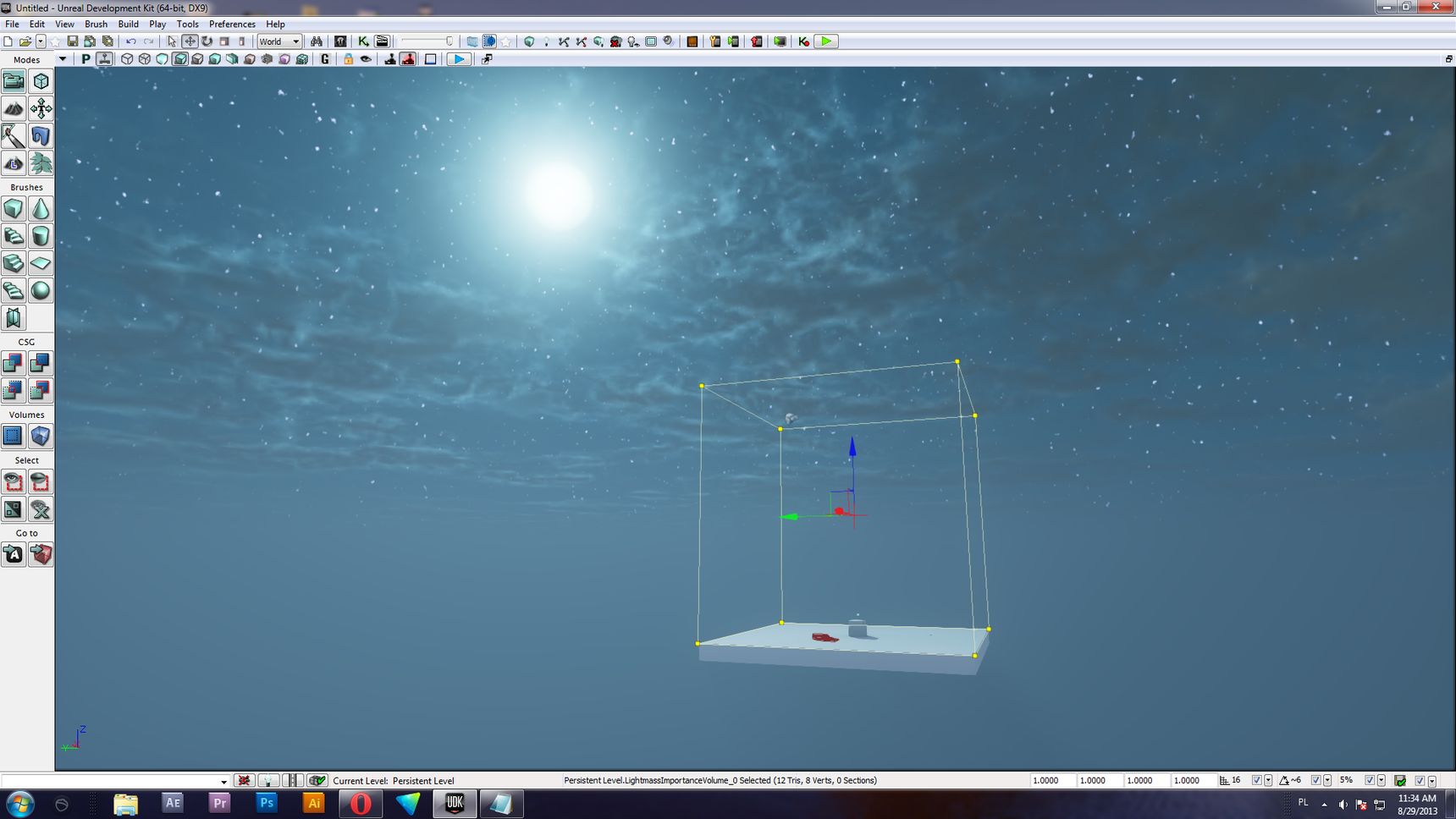Toggle drag grid snapping checkbox

(x=1256, y=781)
